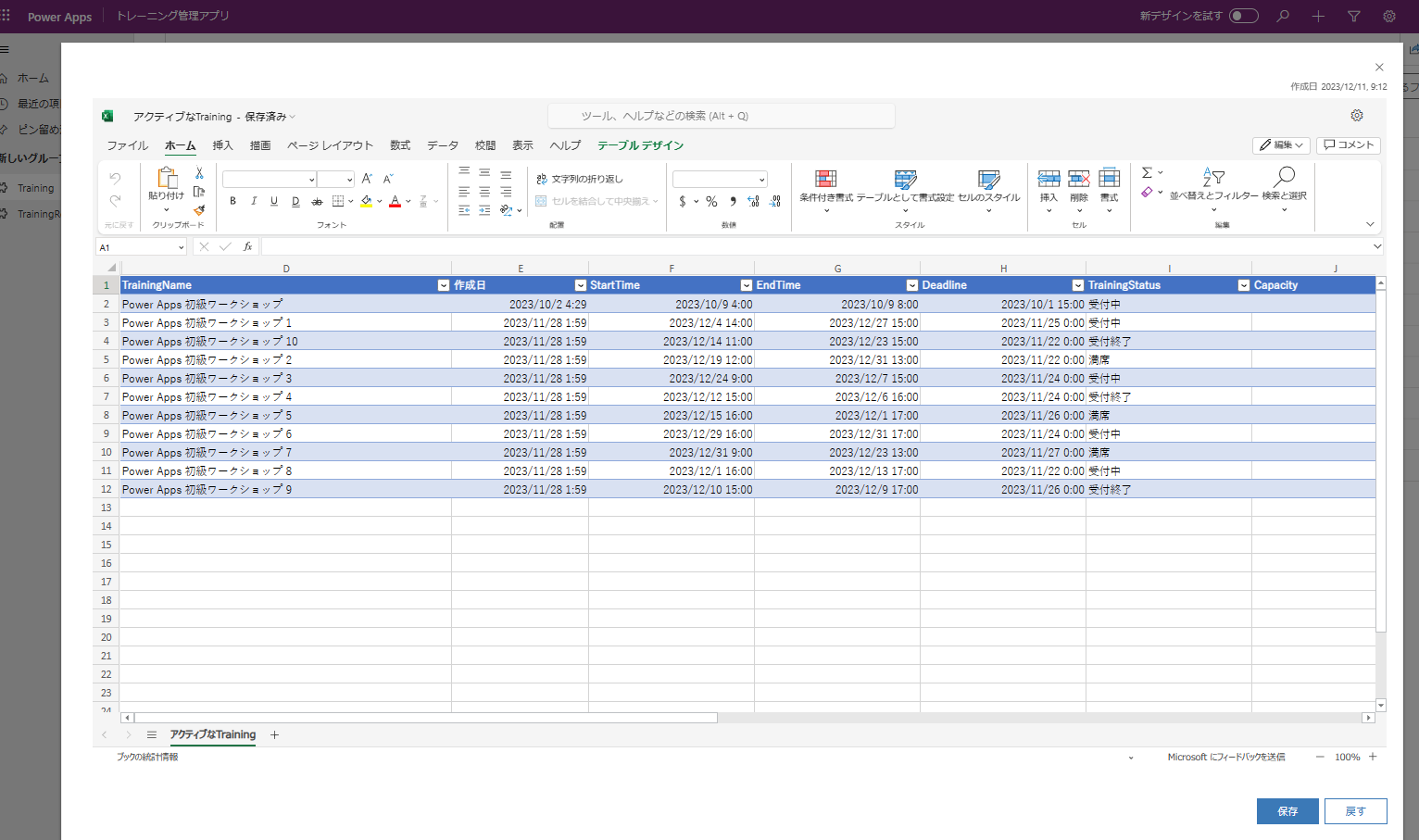The image size is (1419, 840).
Task: Click ブックの統計情報 in status bar
Action: tap(147, 757)
